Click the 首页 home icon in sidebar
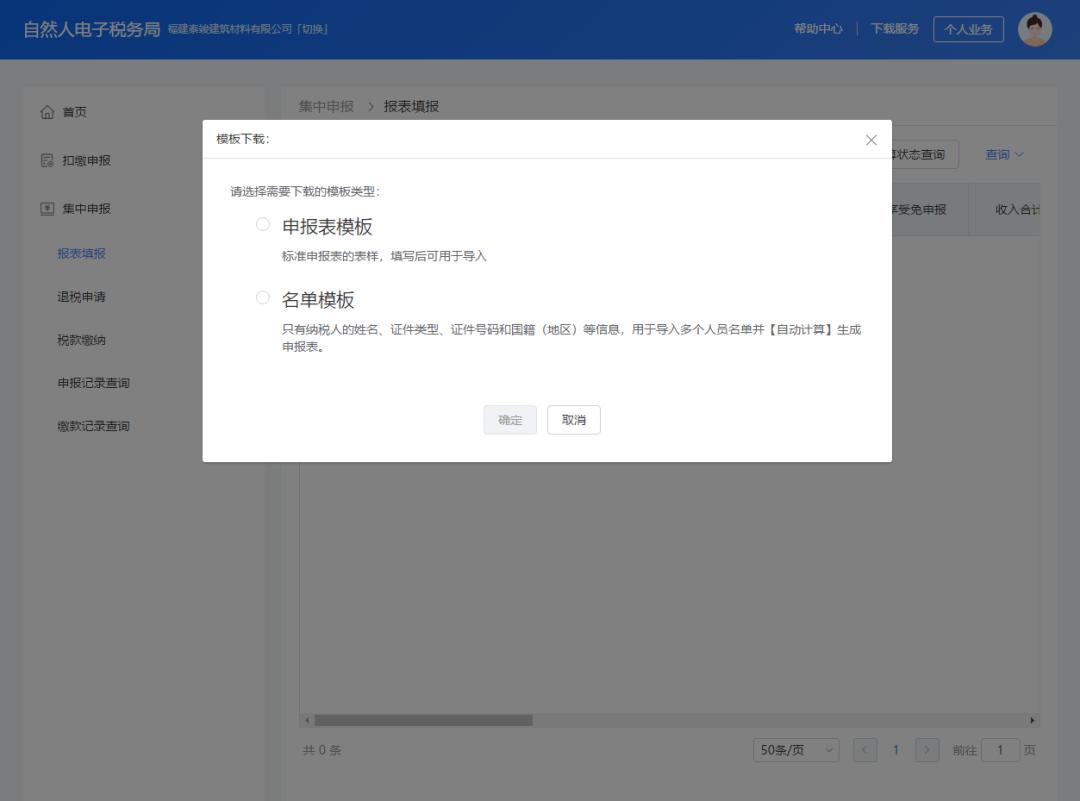The width and height of the screenshot is (1080, 801). point(47,112)
